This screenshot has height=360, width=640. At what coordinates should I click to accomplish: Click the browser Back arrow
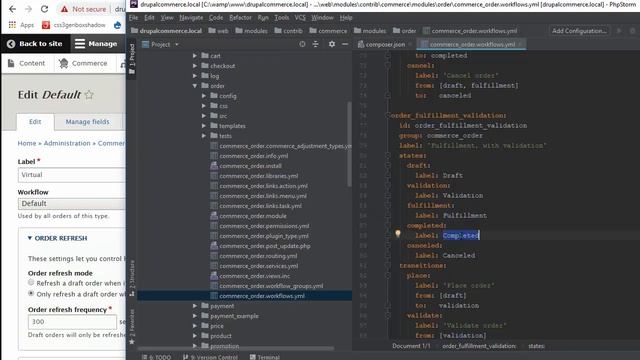click(13, 9)
